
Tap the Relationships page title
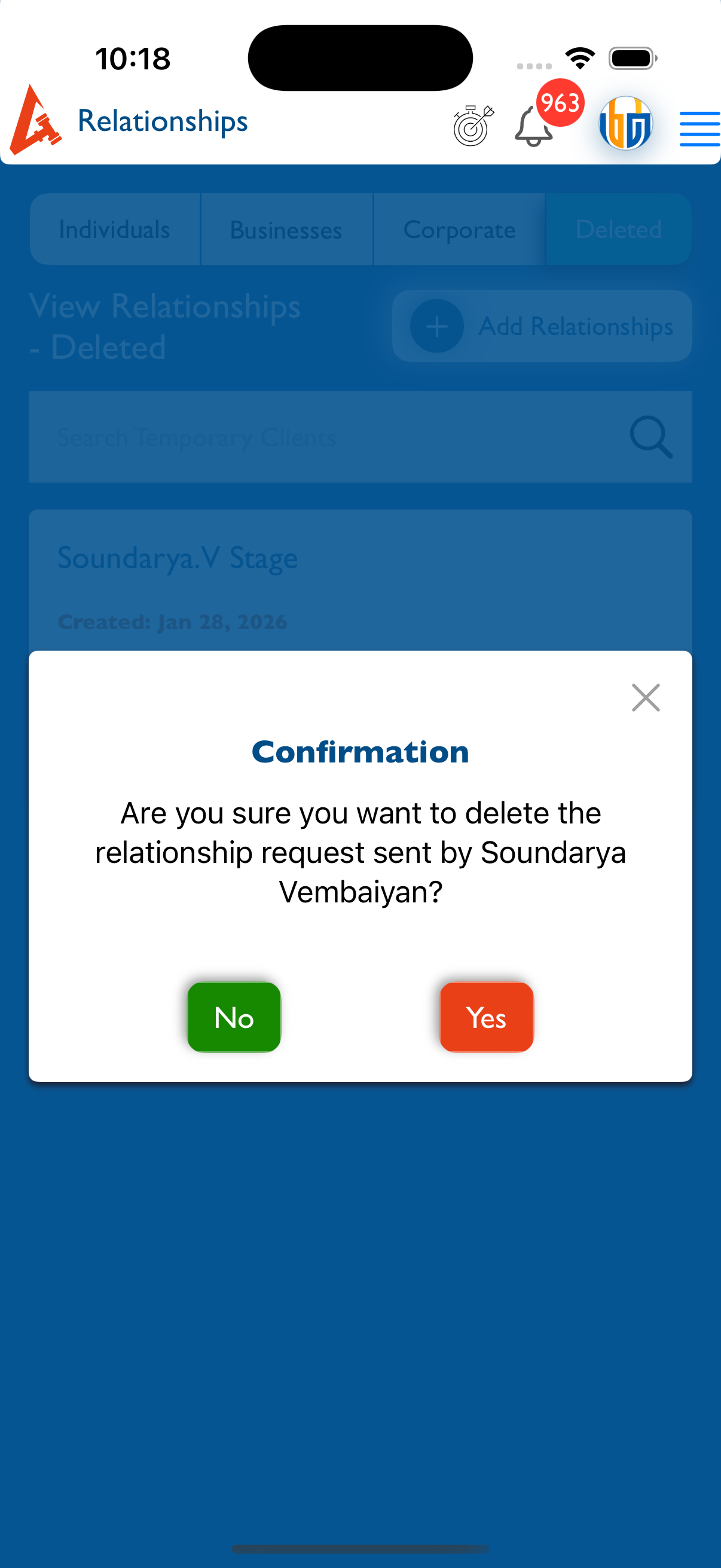pos(163,121)
